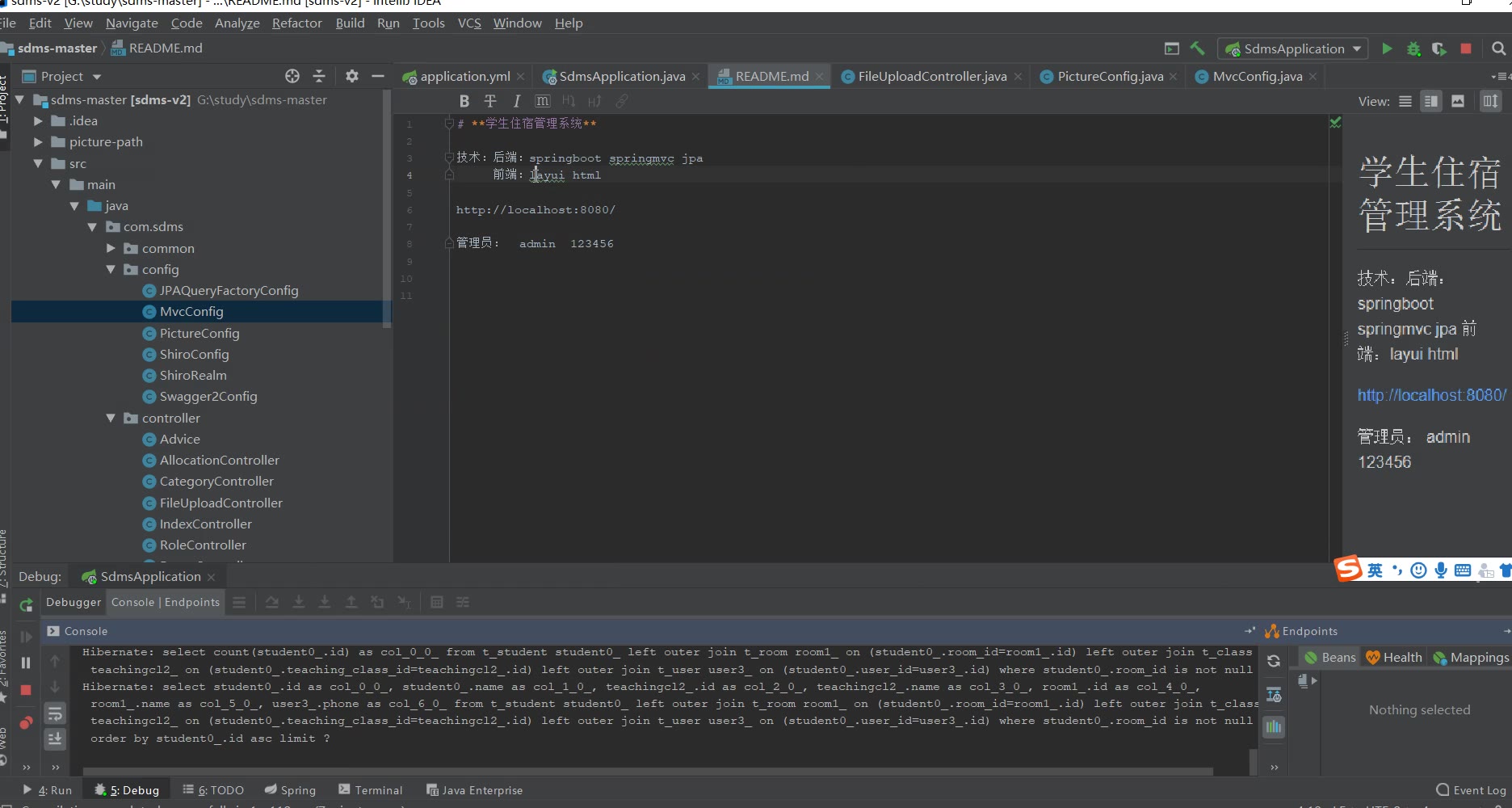Switch Sogou input language with the 英 button
Viewport: 1512px width, 808px height.
click(1375, 570)
